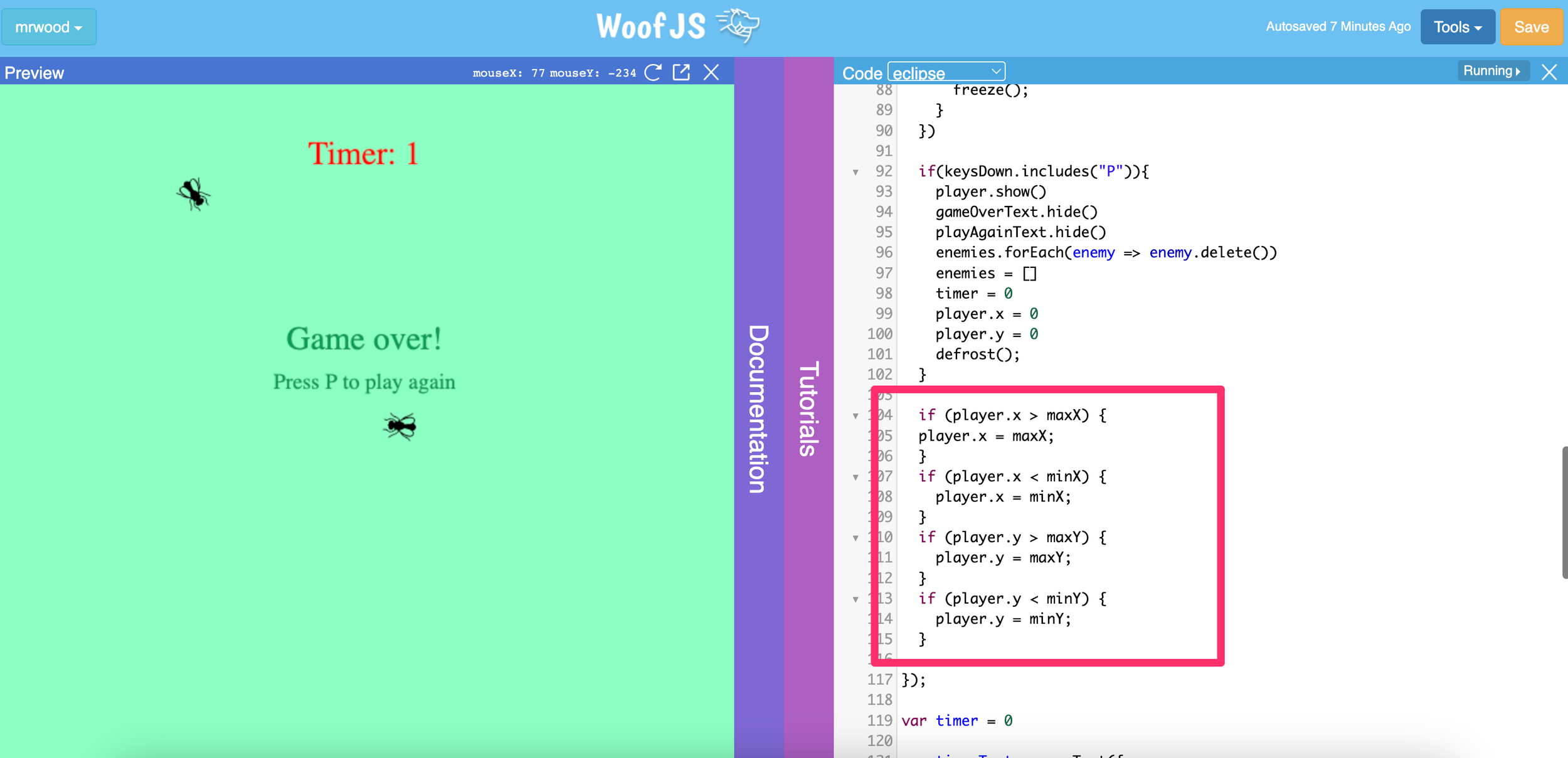Collapse the player.y > maxY if block
Screen dimensions: 1568x758
856,537
